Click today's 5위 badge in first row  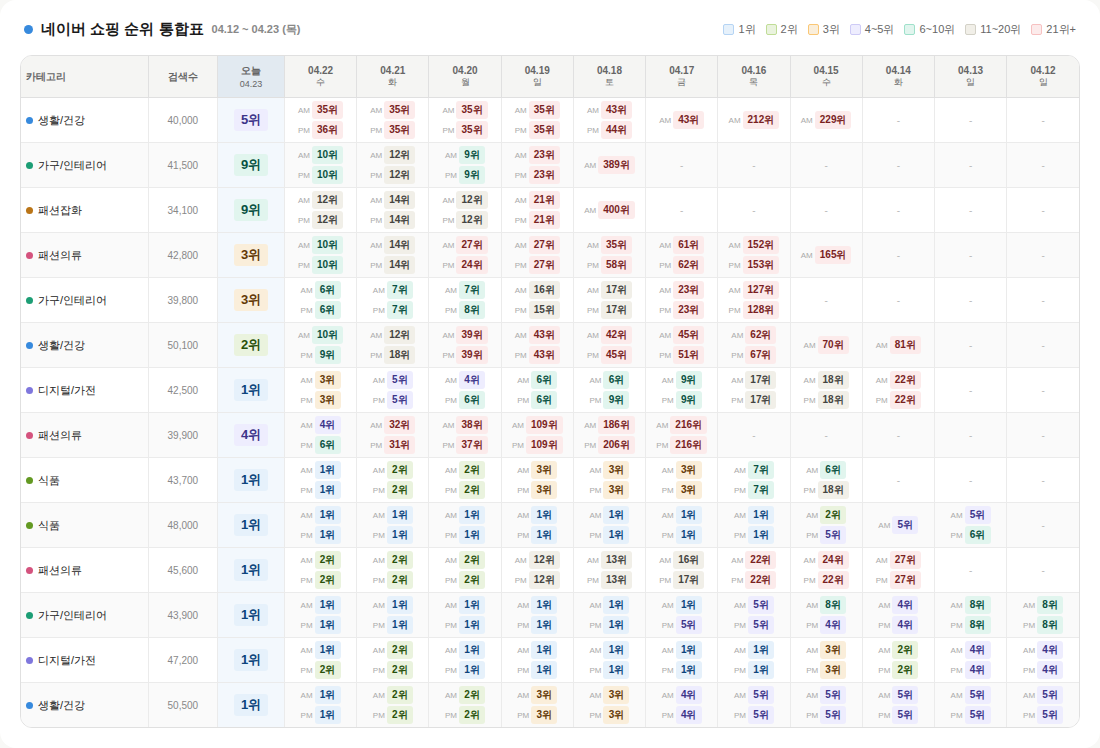pyautogui.click(x=250, y=120)
